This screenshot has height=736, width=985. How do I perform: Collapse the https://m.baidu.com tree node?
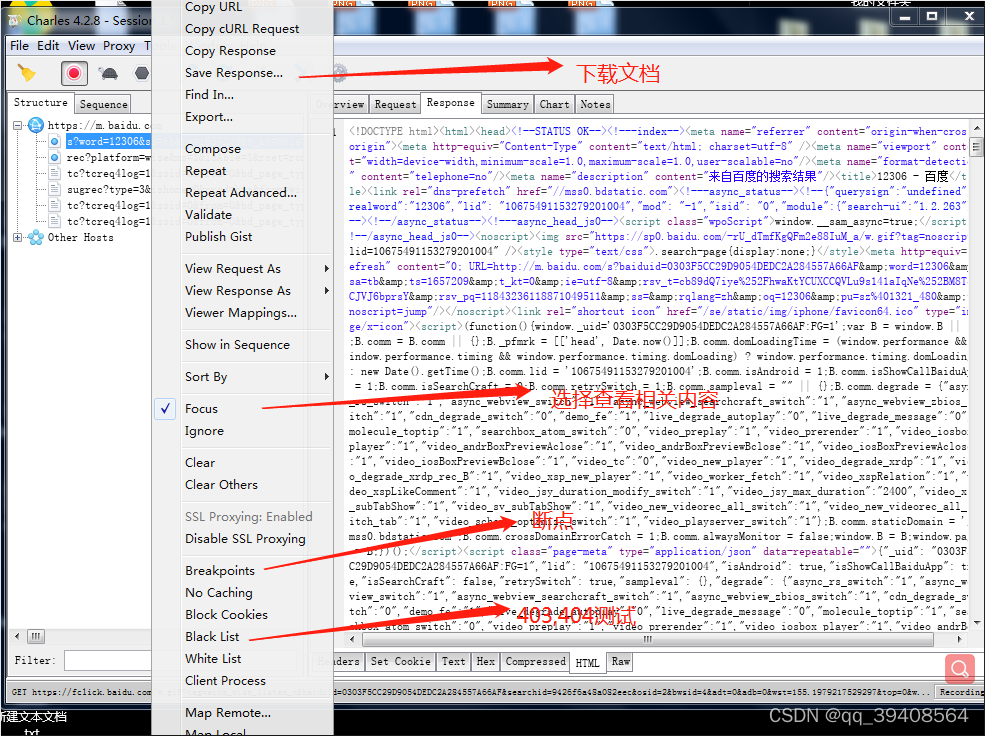tap(18, 125)
